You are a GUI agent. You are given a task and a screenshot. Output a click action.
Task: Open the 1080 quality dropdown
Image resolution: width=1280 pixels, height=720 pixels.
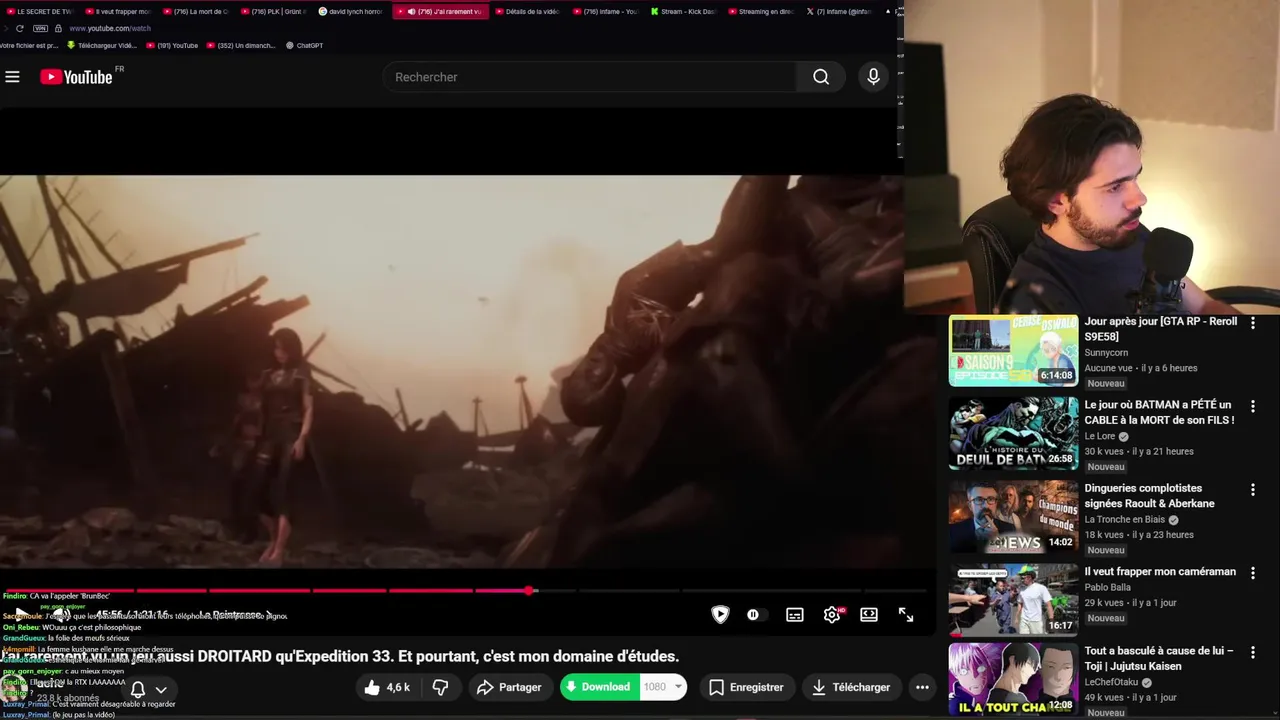click(663, 687)
